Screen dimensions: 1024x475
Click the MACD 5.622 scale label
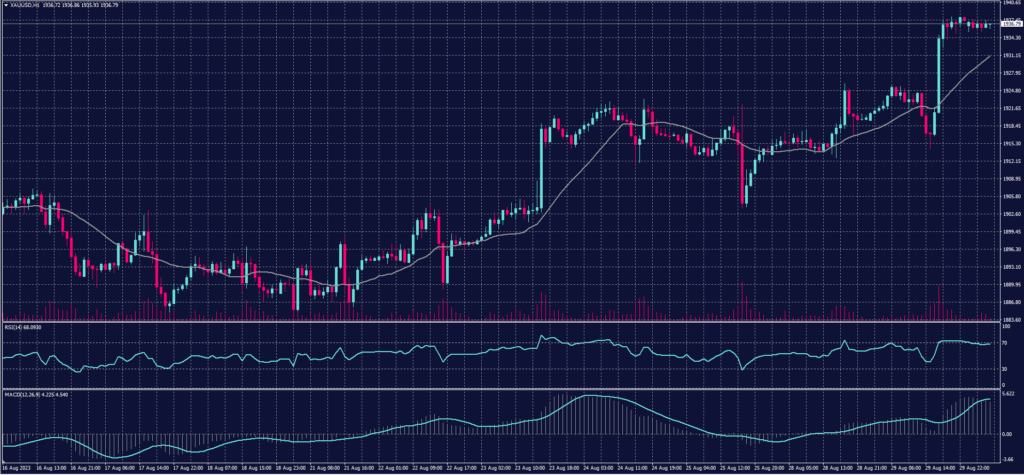point(1008,395)
